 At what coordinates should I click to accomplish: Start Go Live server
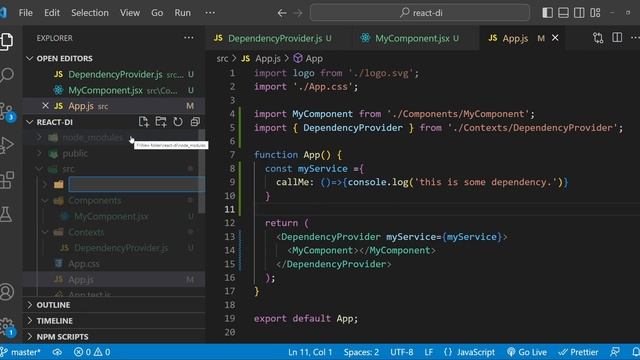coord(527,352)
